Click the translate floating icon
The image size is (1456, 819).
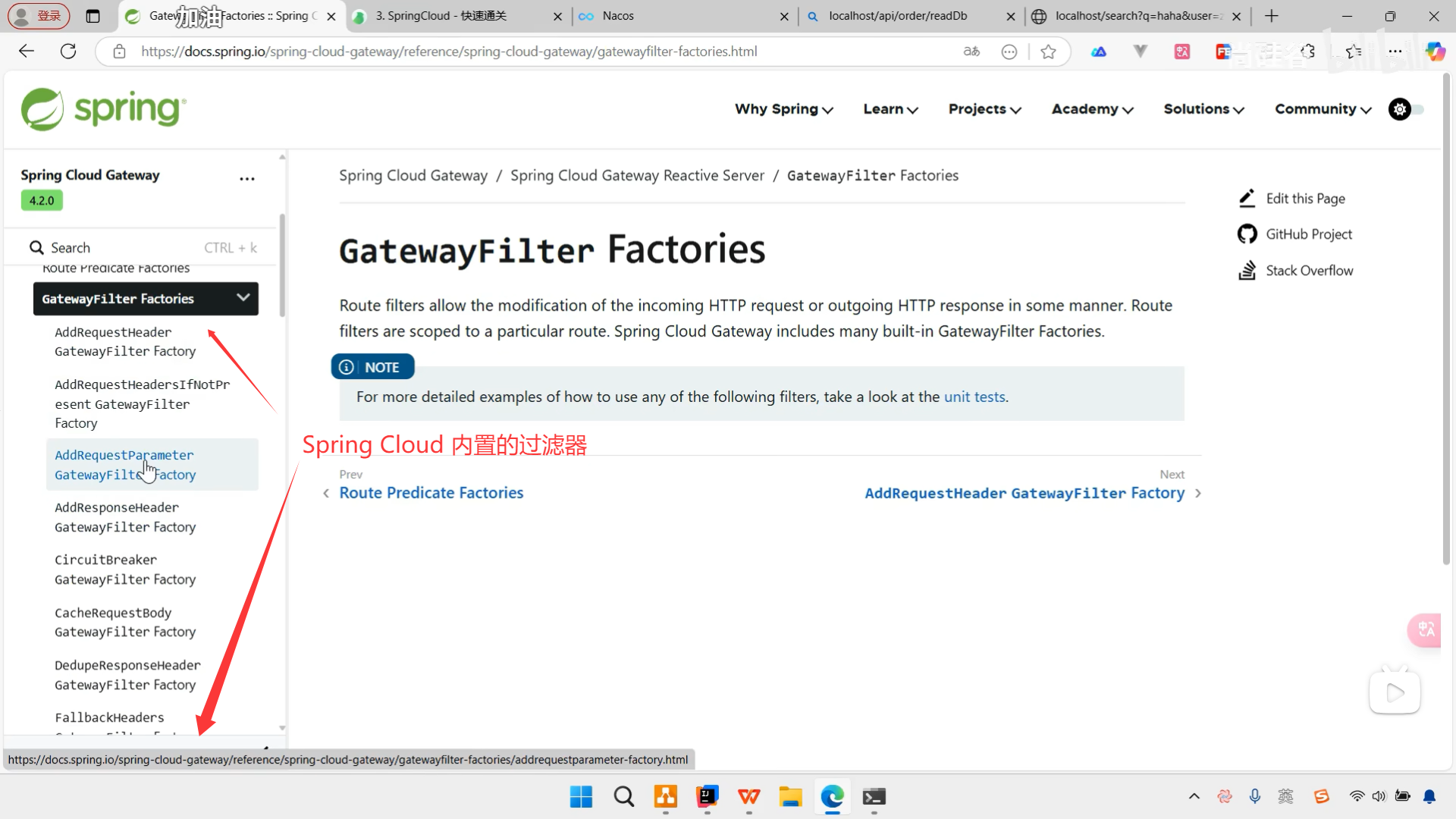[1426, 629]
